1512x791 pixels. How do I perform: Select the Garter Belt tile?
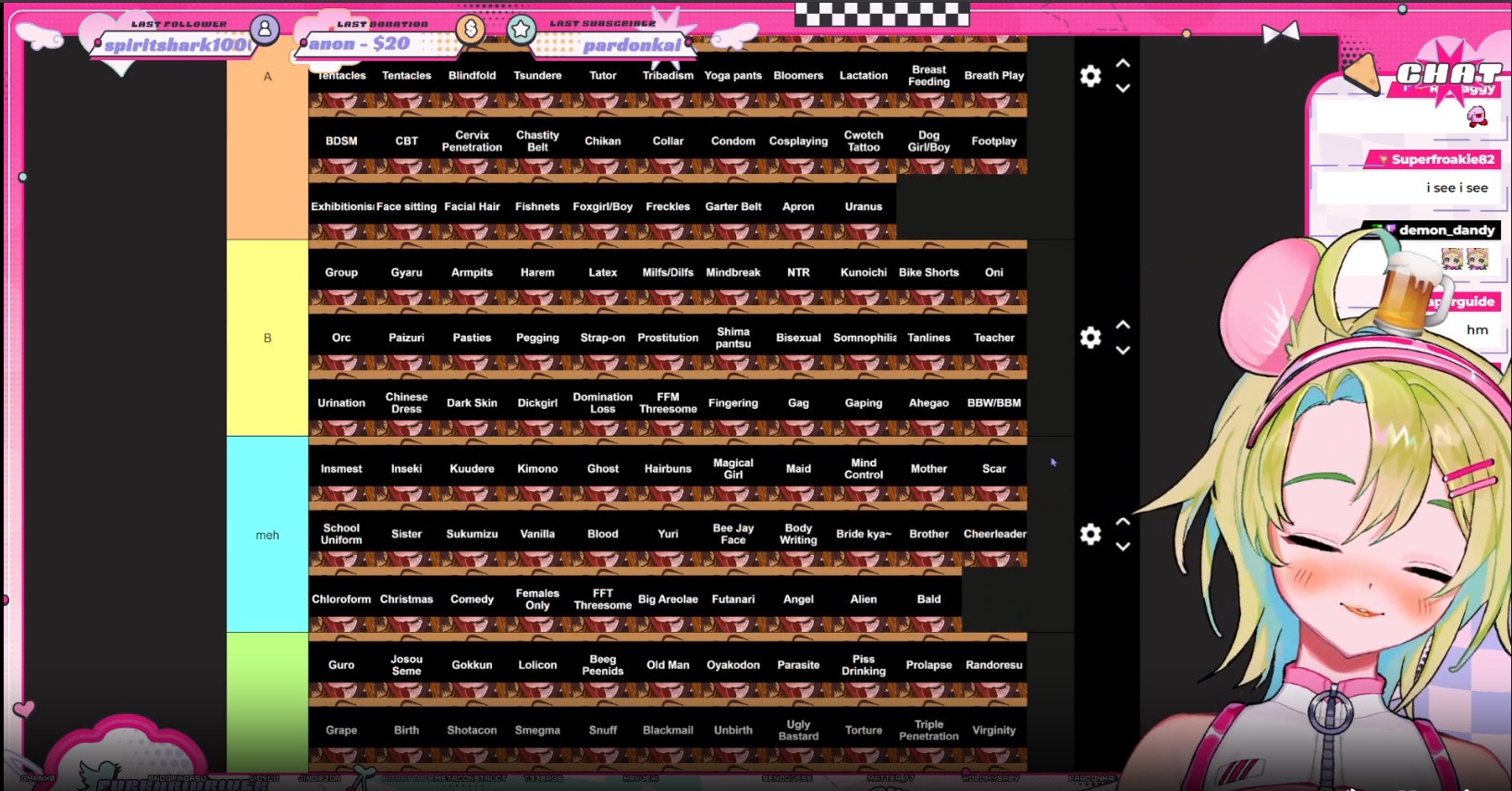pos(733,207)
